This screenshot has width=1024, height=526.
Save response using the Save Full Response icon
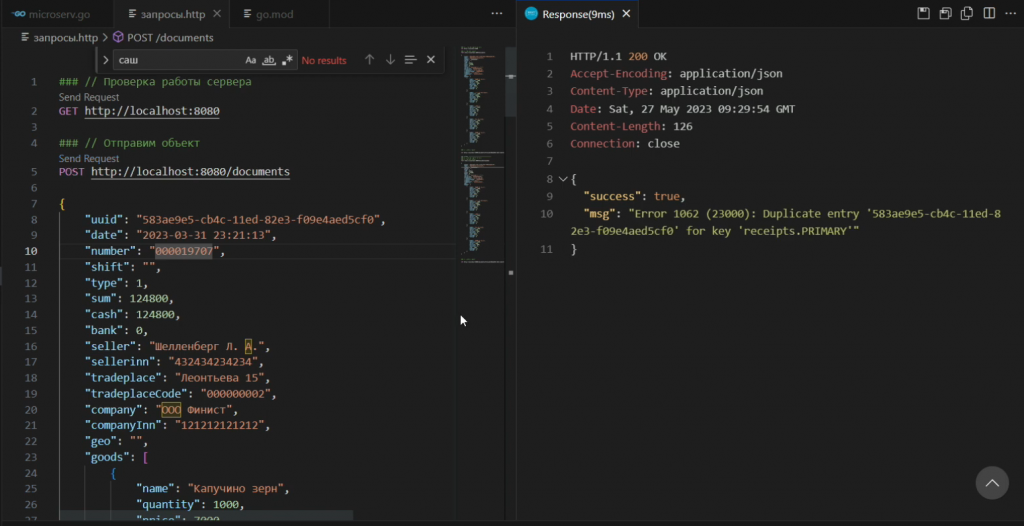click(x=923, y=13)
